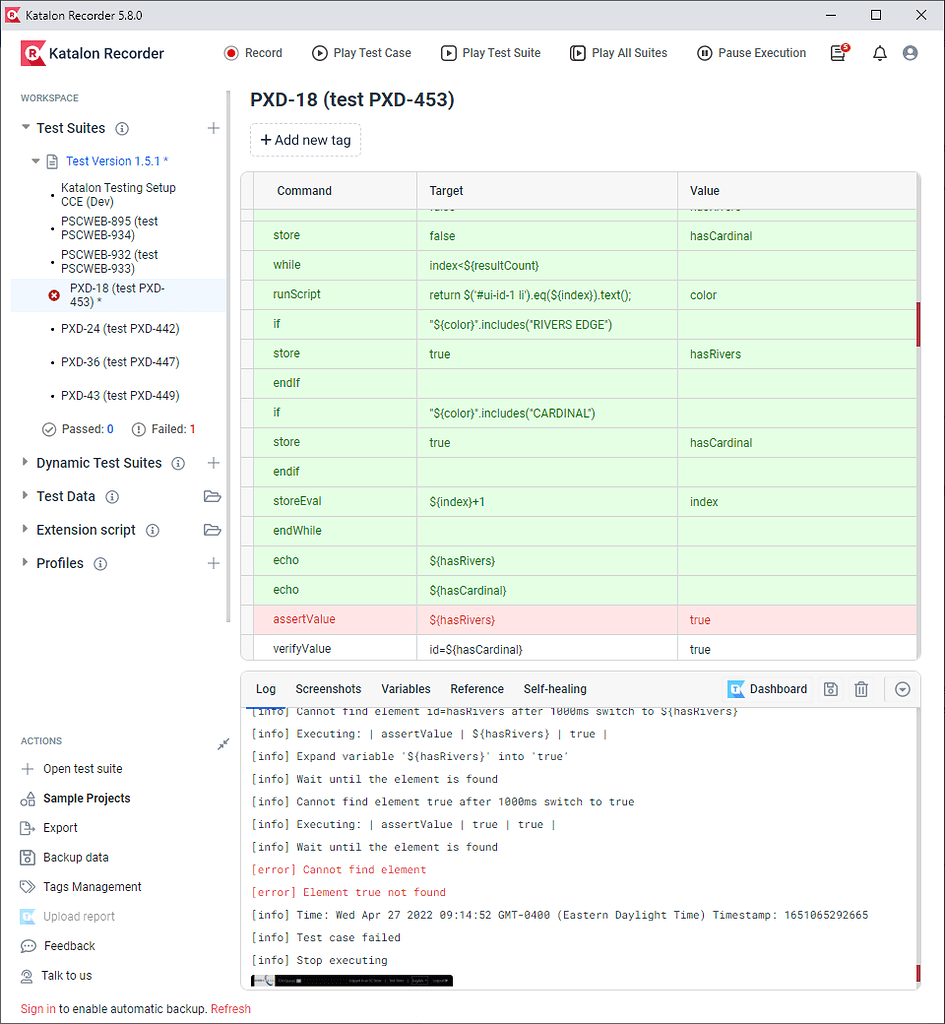Expand the Extension script section

click(25, 529)
